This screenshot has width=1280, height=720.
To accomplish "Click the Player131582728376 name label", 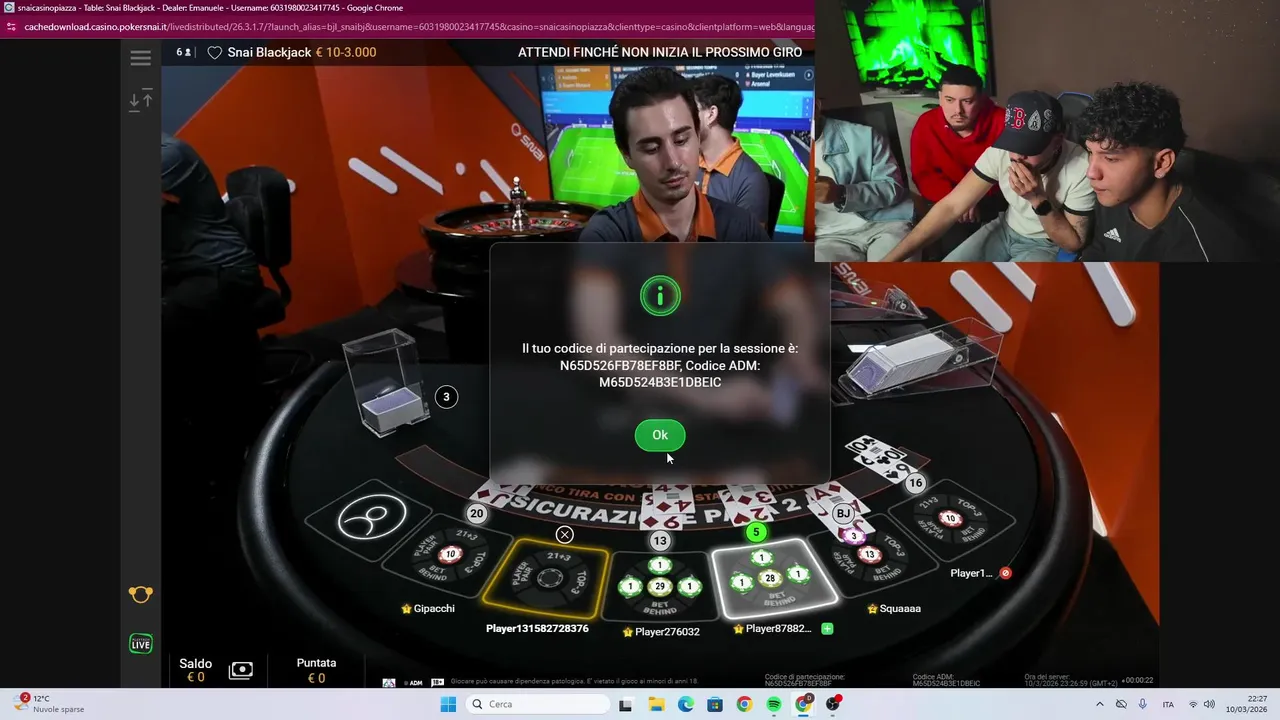I will click(x=537, y=628).
